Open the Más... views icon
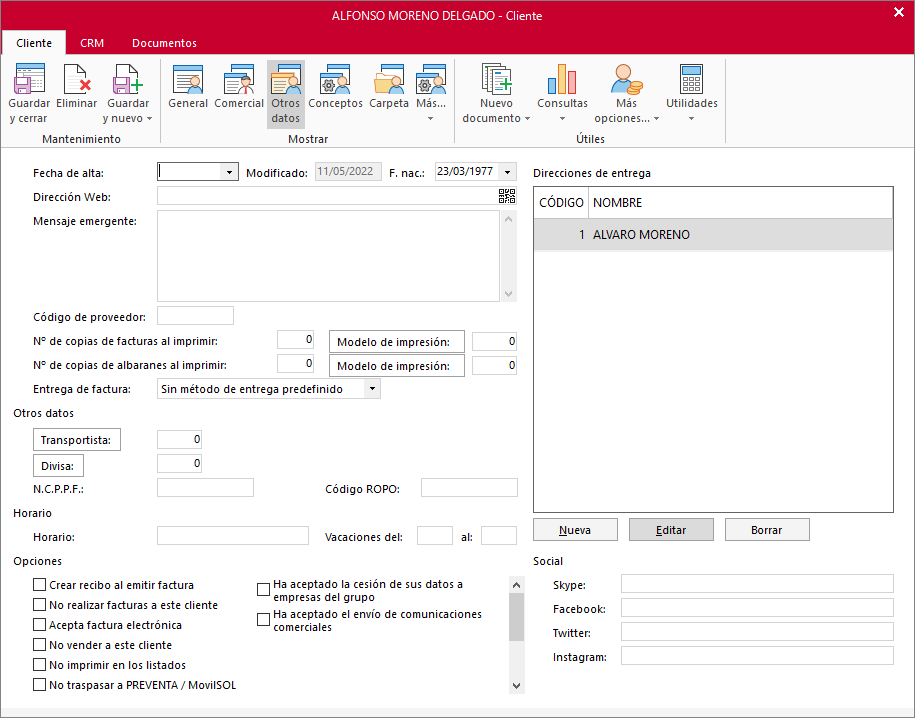Screen dimensions: 915x718 tap(431, 79)
